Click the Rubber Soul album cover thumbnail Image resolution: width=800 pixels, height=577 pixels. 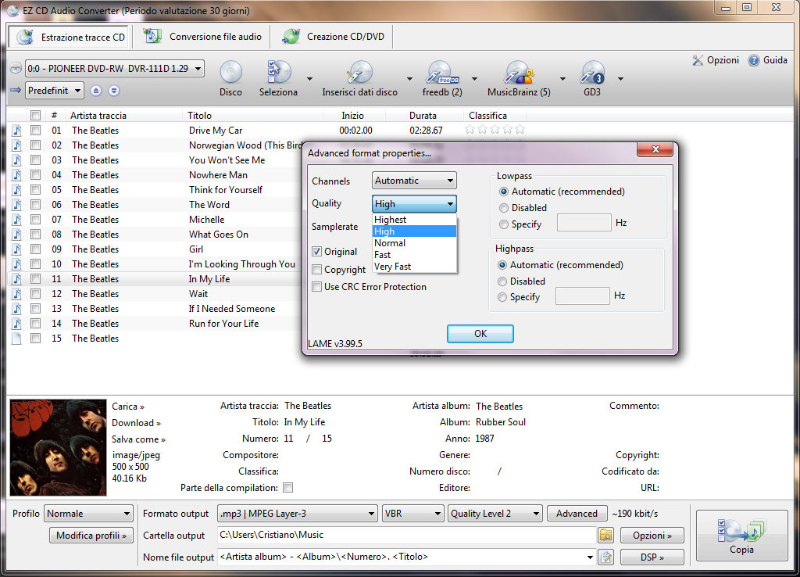click(55, 447)
